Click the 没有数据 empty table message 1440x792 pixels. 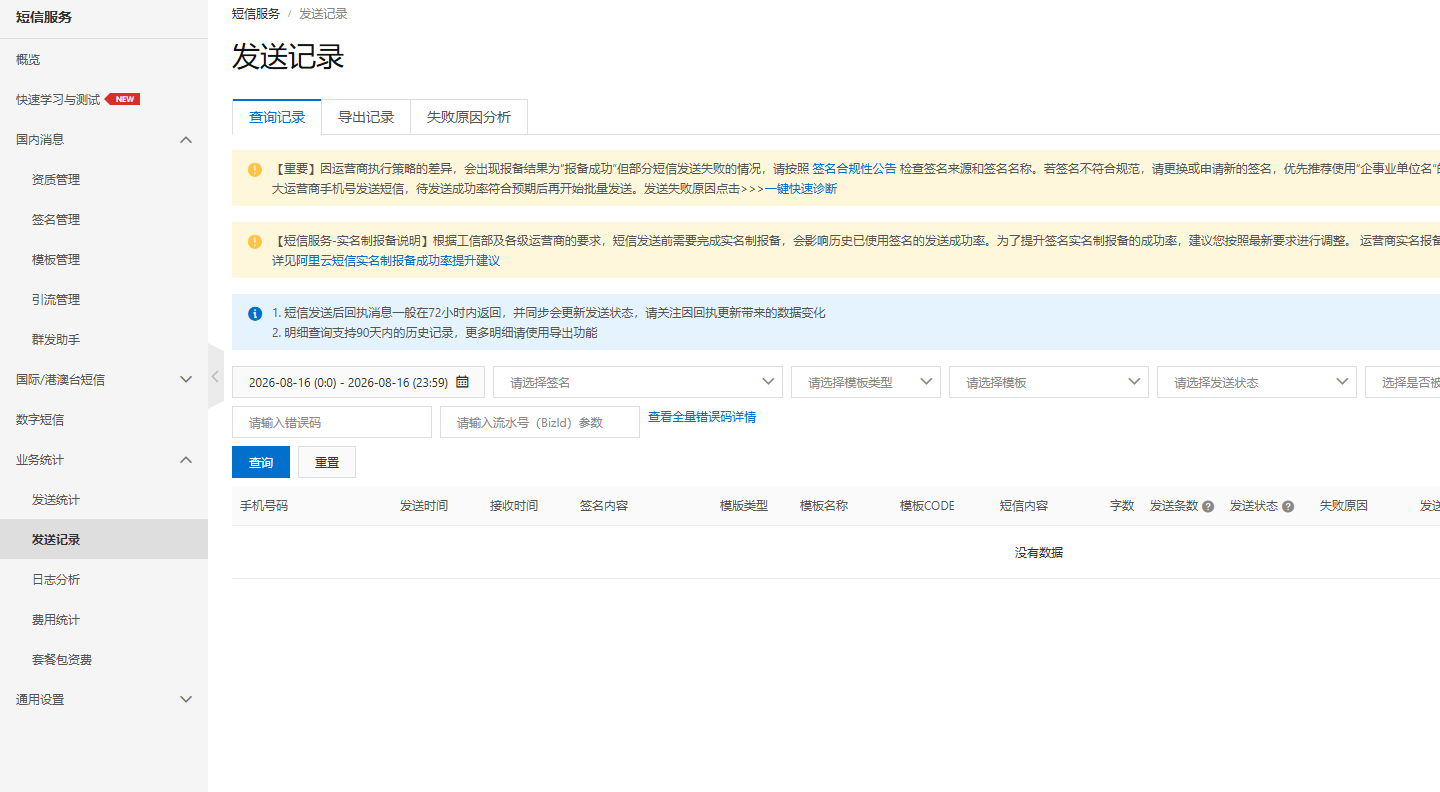coord(1039,552)
